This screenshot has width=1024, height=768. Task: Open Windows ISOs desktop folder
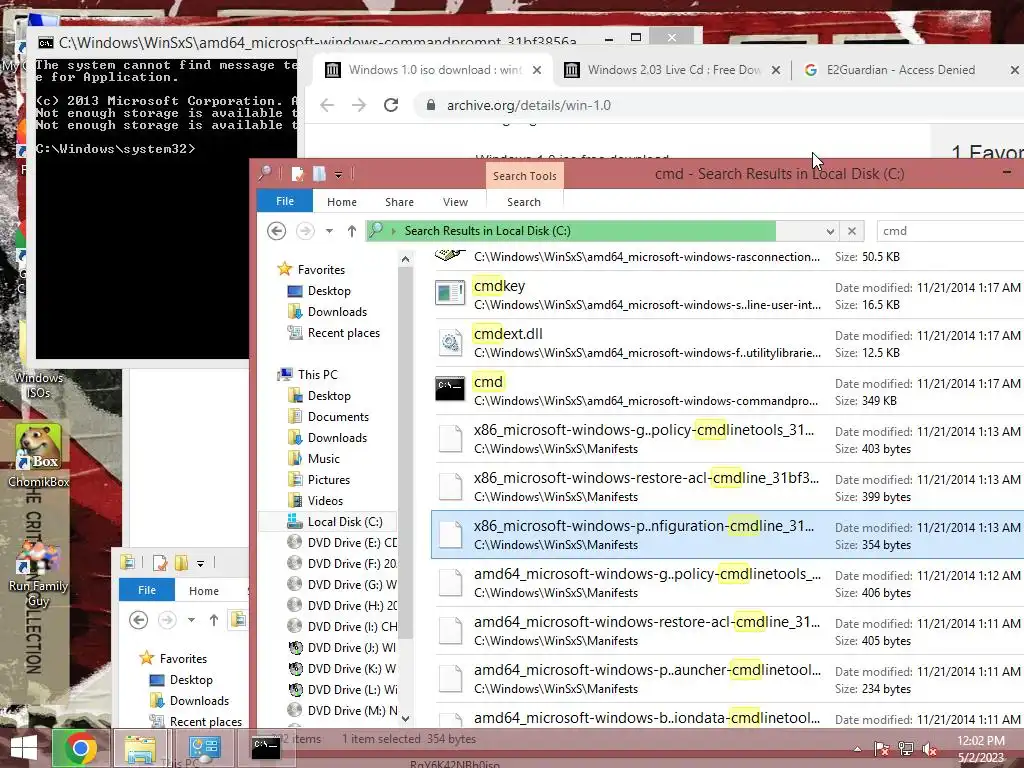pyautogui.click(x=39, y=385)
